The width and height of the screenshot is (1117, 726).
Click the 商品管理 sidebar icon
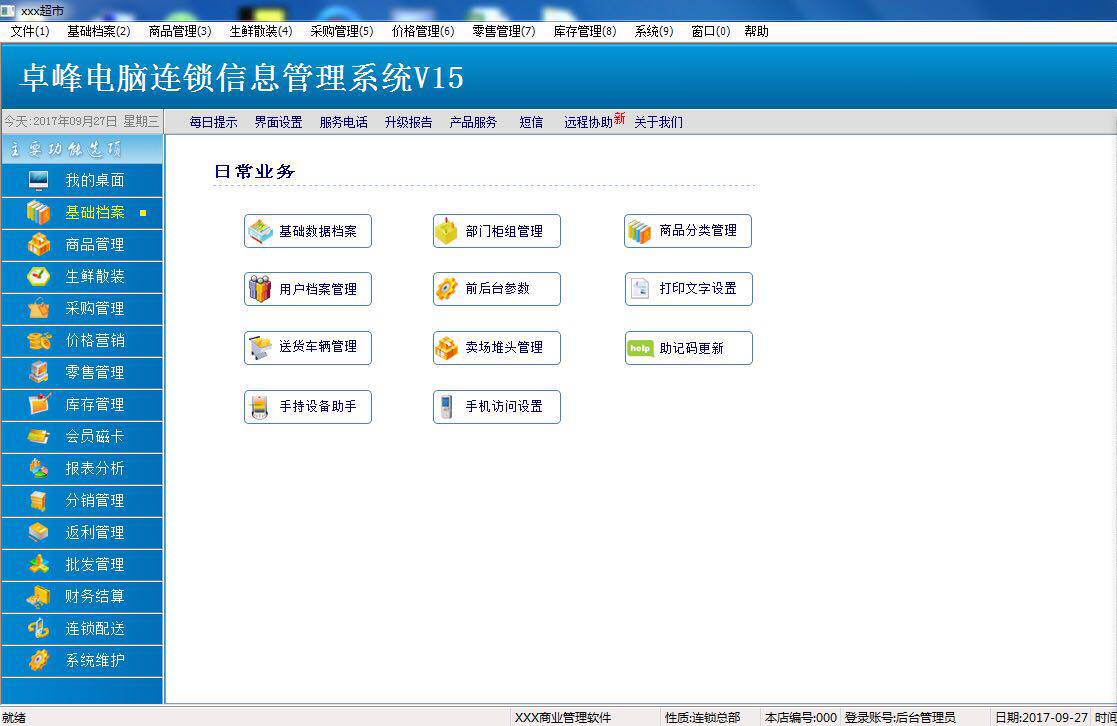pyautogui.click(x=38, y=244)
